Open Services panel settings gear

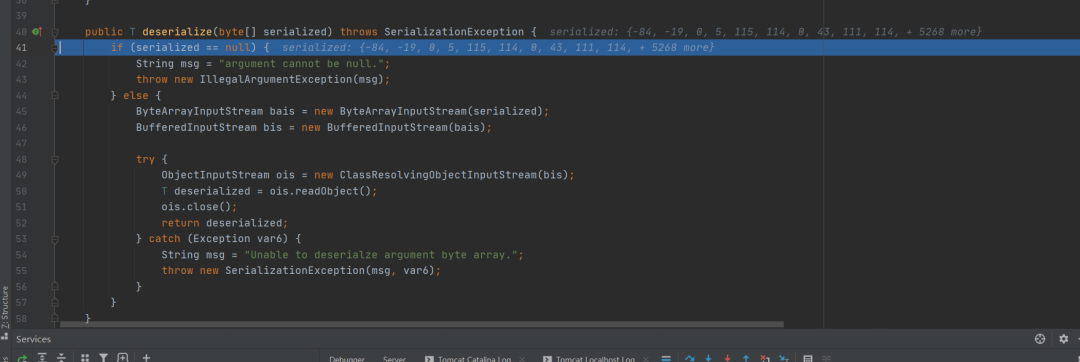(x=1063, y=339)
